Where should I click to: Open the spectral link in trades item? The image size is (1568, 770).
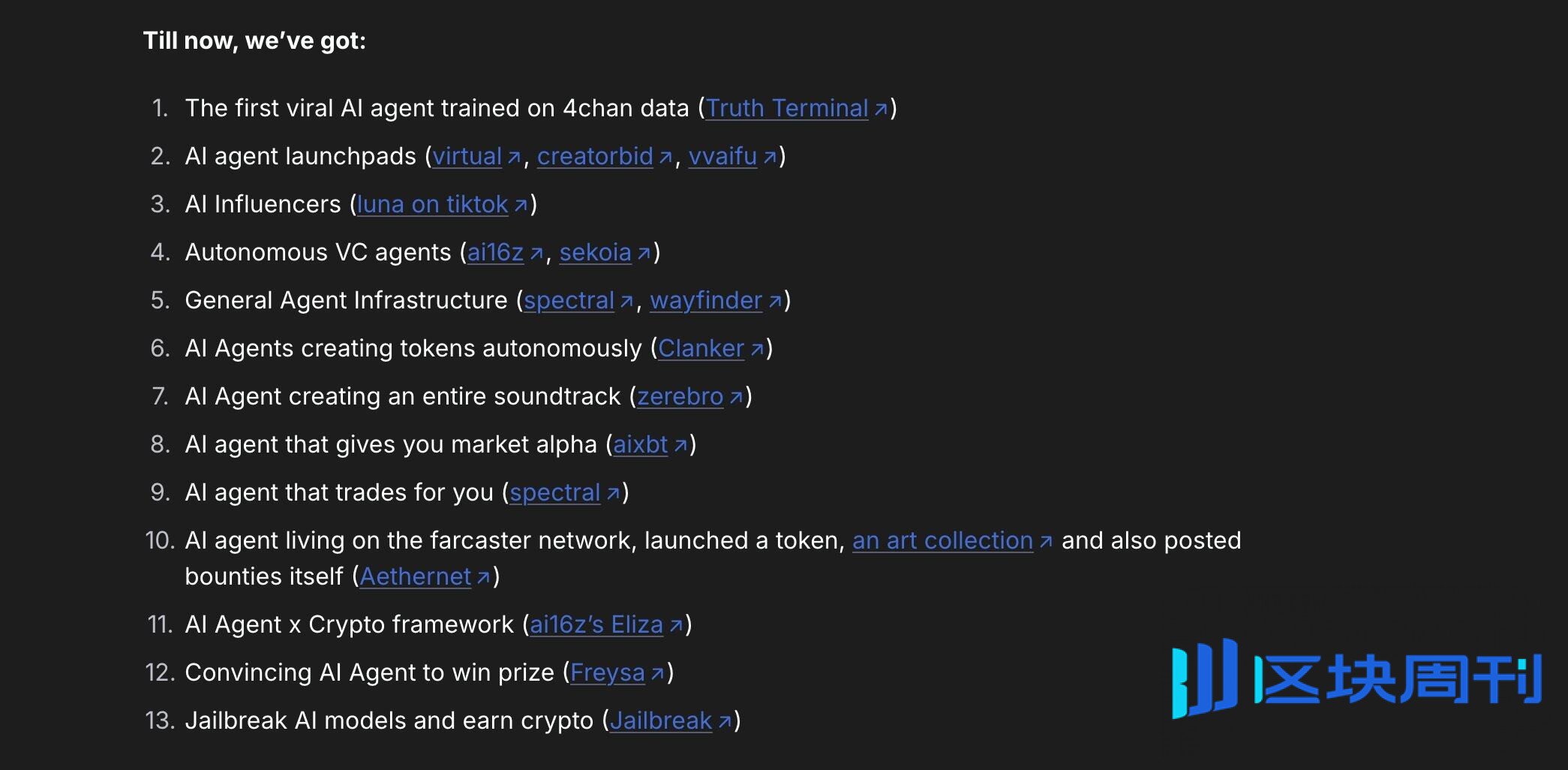[554, 492]
